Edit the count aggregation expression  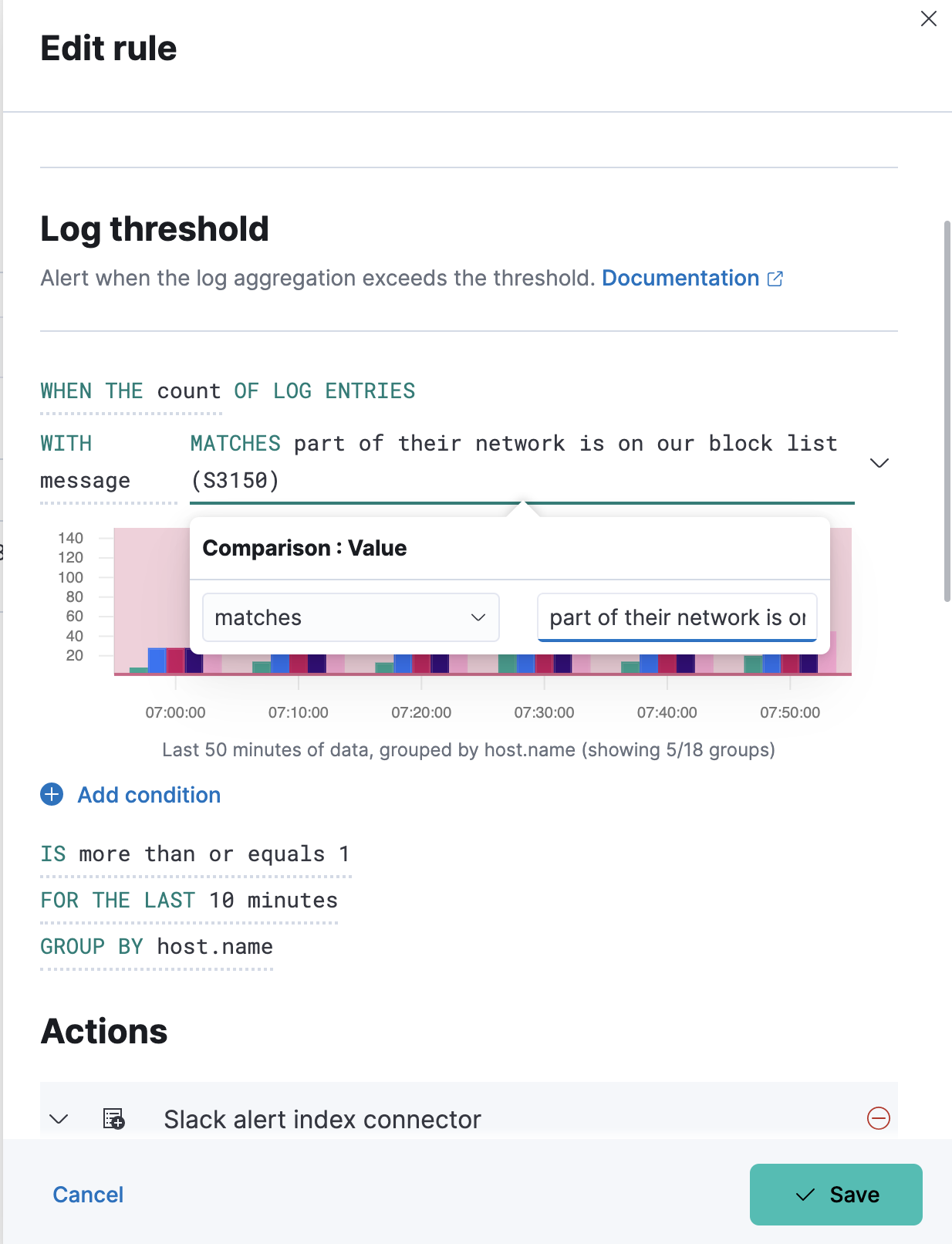[131, 391]
